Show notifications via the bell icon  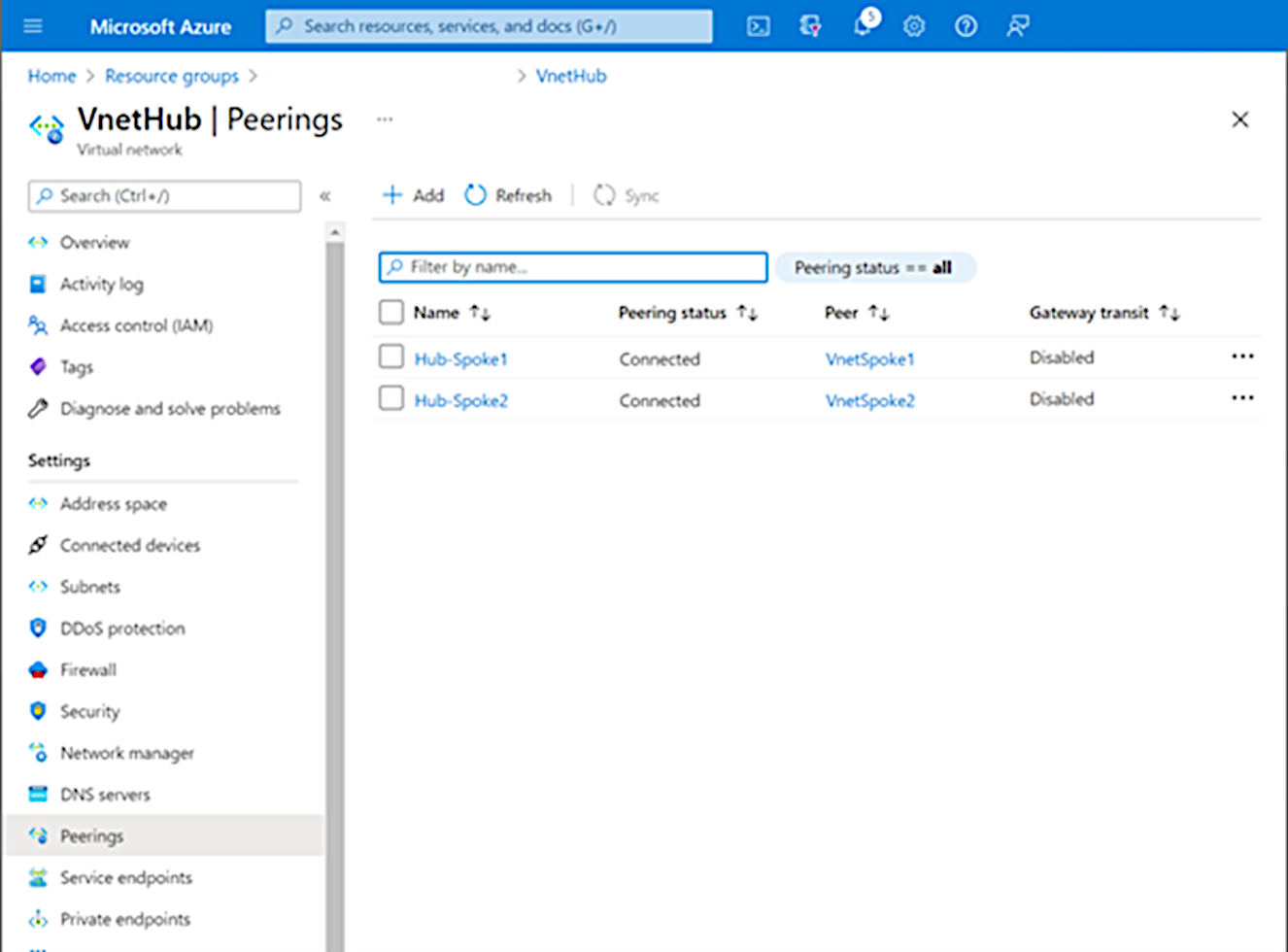click(863, 25)
